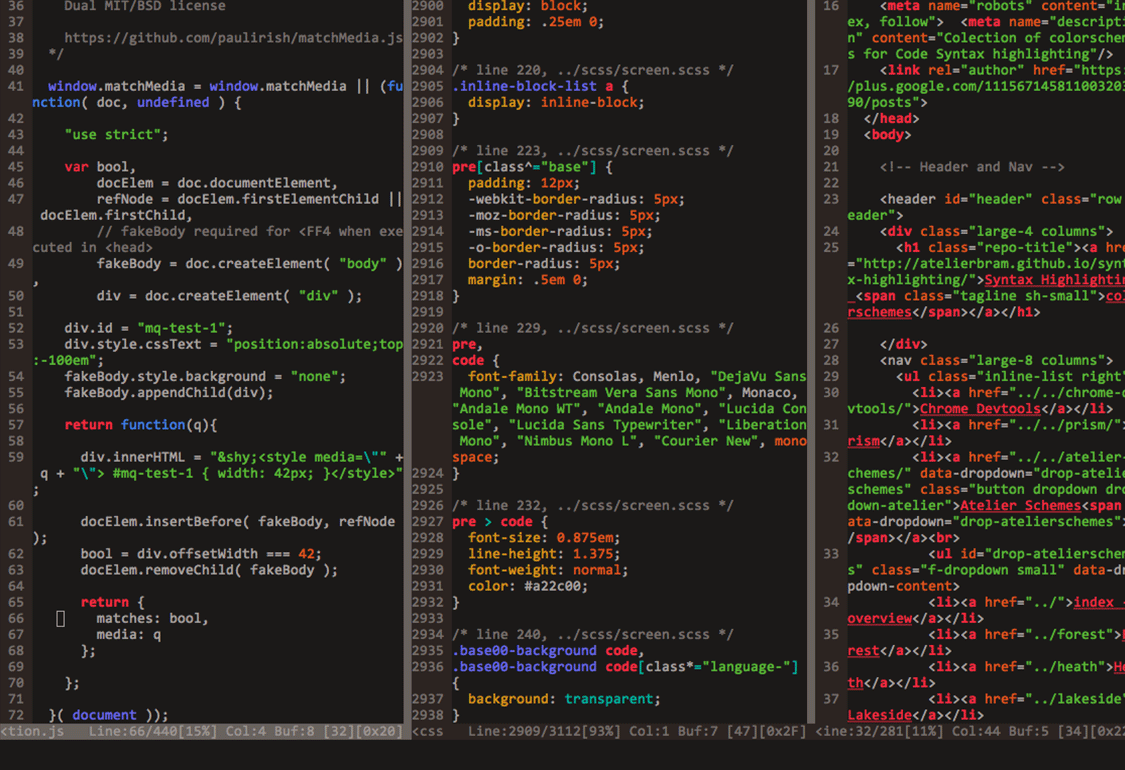
Task: Click split divider between CSS and HTML panes
Action: 811,361
